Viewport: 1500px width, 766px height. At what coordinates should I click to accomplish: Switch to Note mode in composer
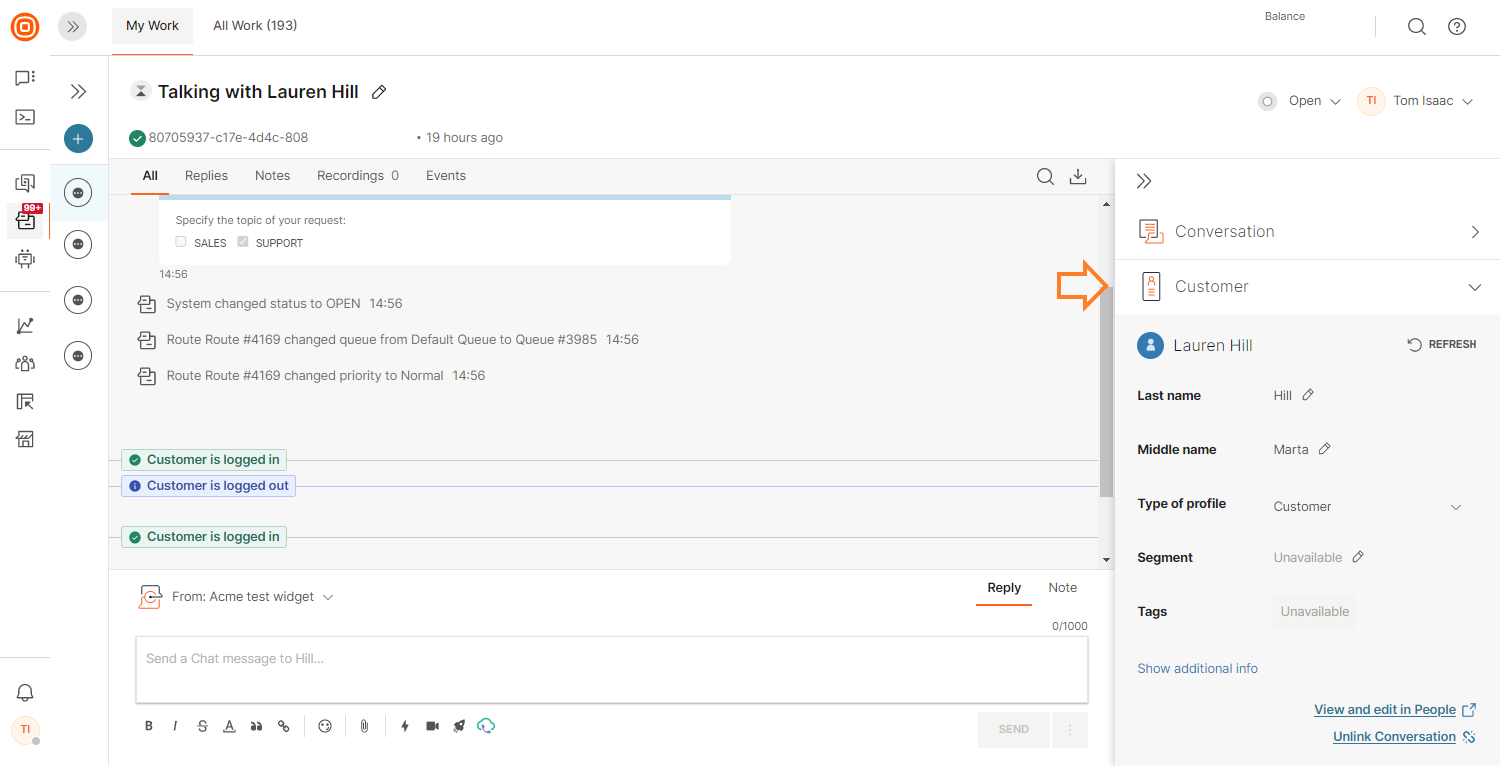click(x=1062, y=588)
